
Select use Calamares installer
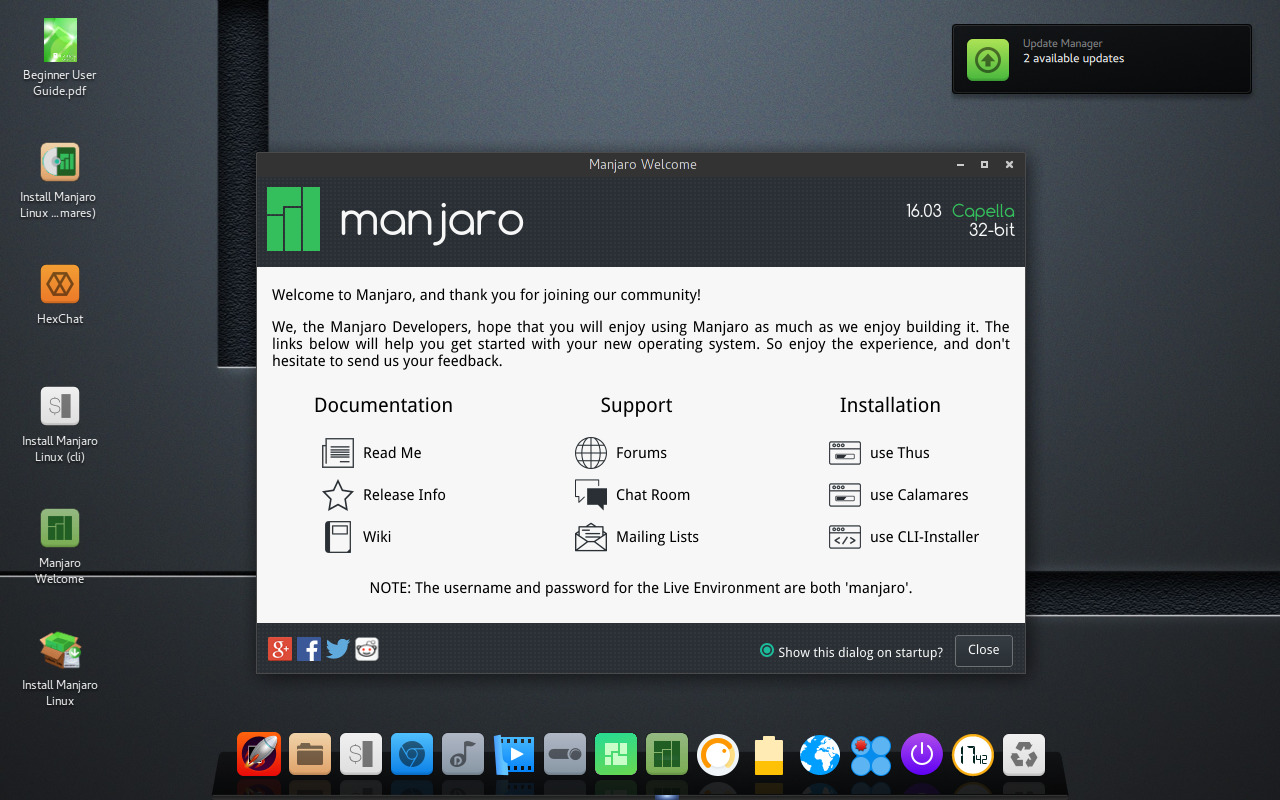pos(844,495)
